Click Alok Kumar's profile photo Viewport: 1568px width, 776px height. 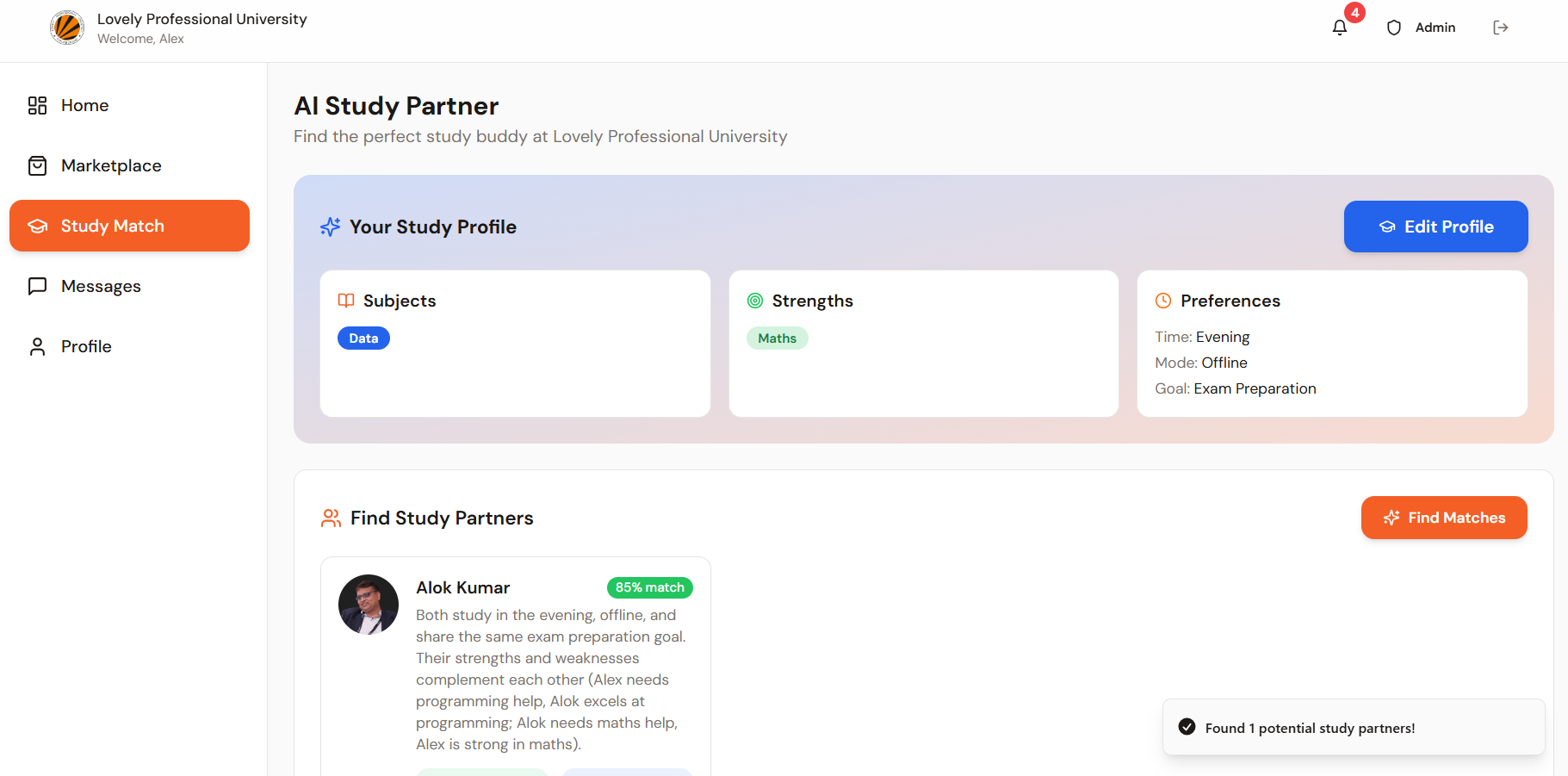(369, 605)
